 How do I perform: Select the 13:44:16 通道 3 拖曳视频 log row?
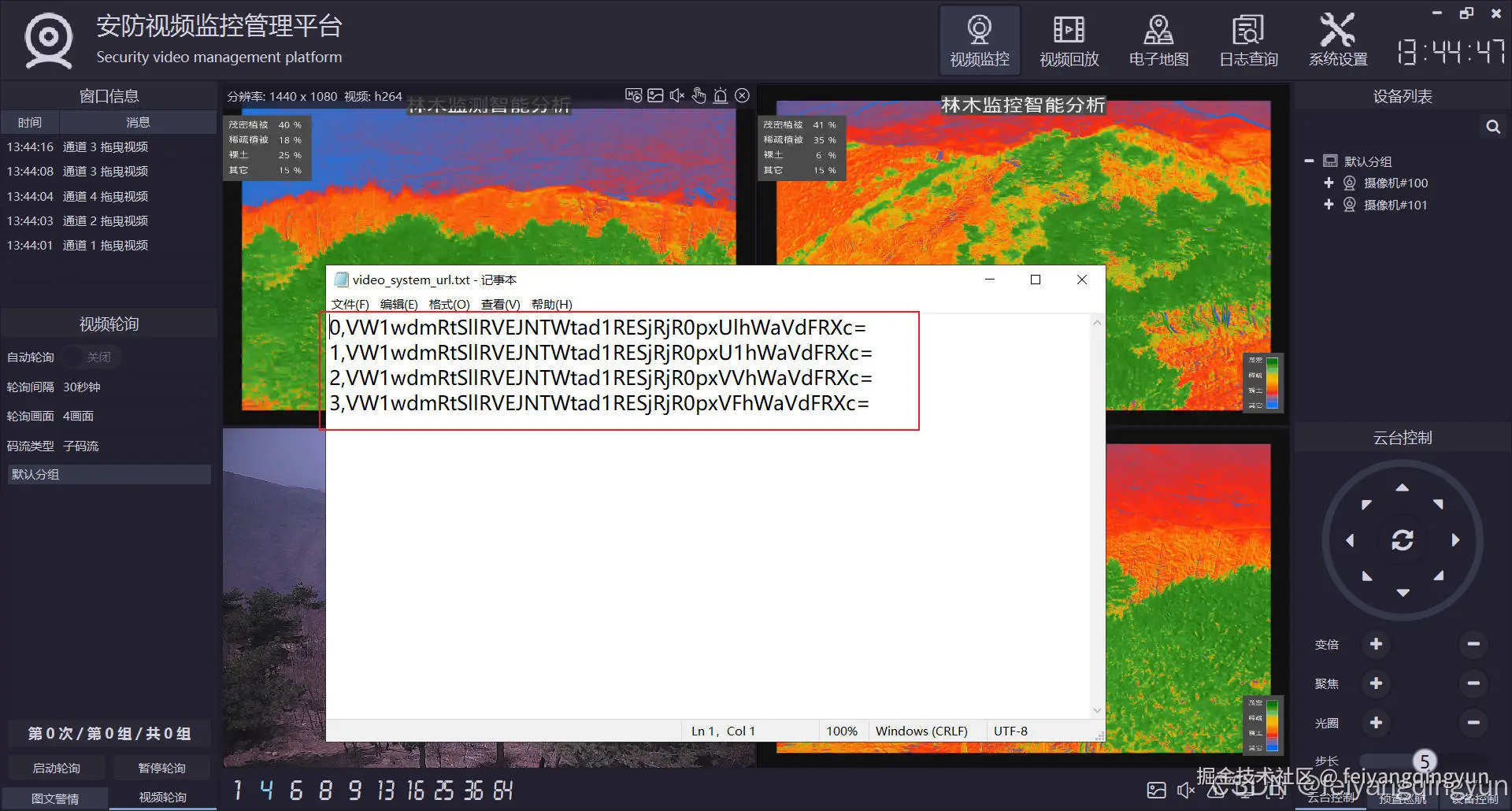(x=109, y=147)
